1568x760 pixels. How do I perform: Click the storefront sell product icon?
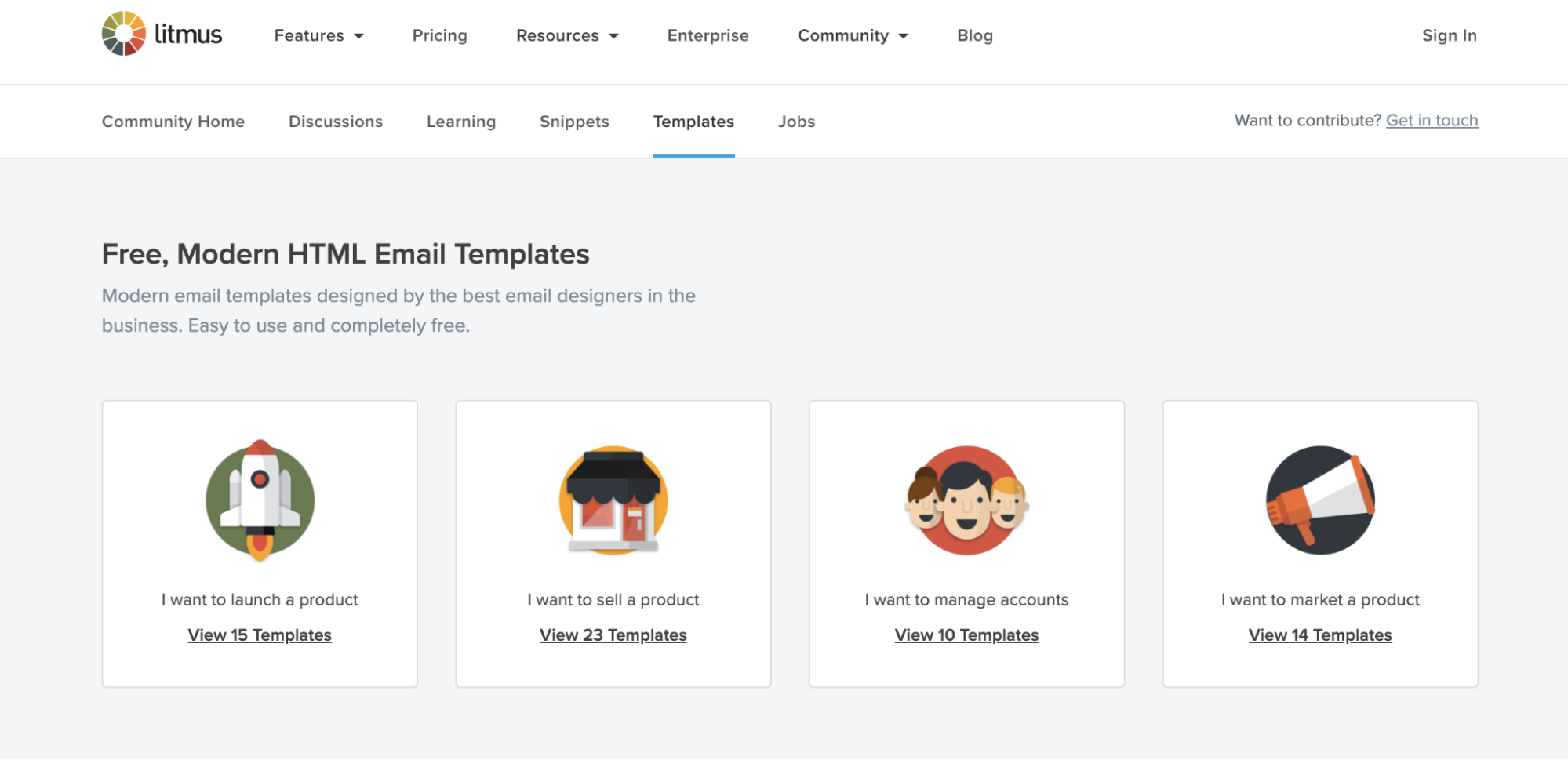coord(613,500)
